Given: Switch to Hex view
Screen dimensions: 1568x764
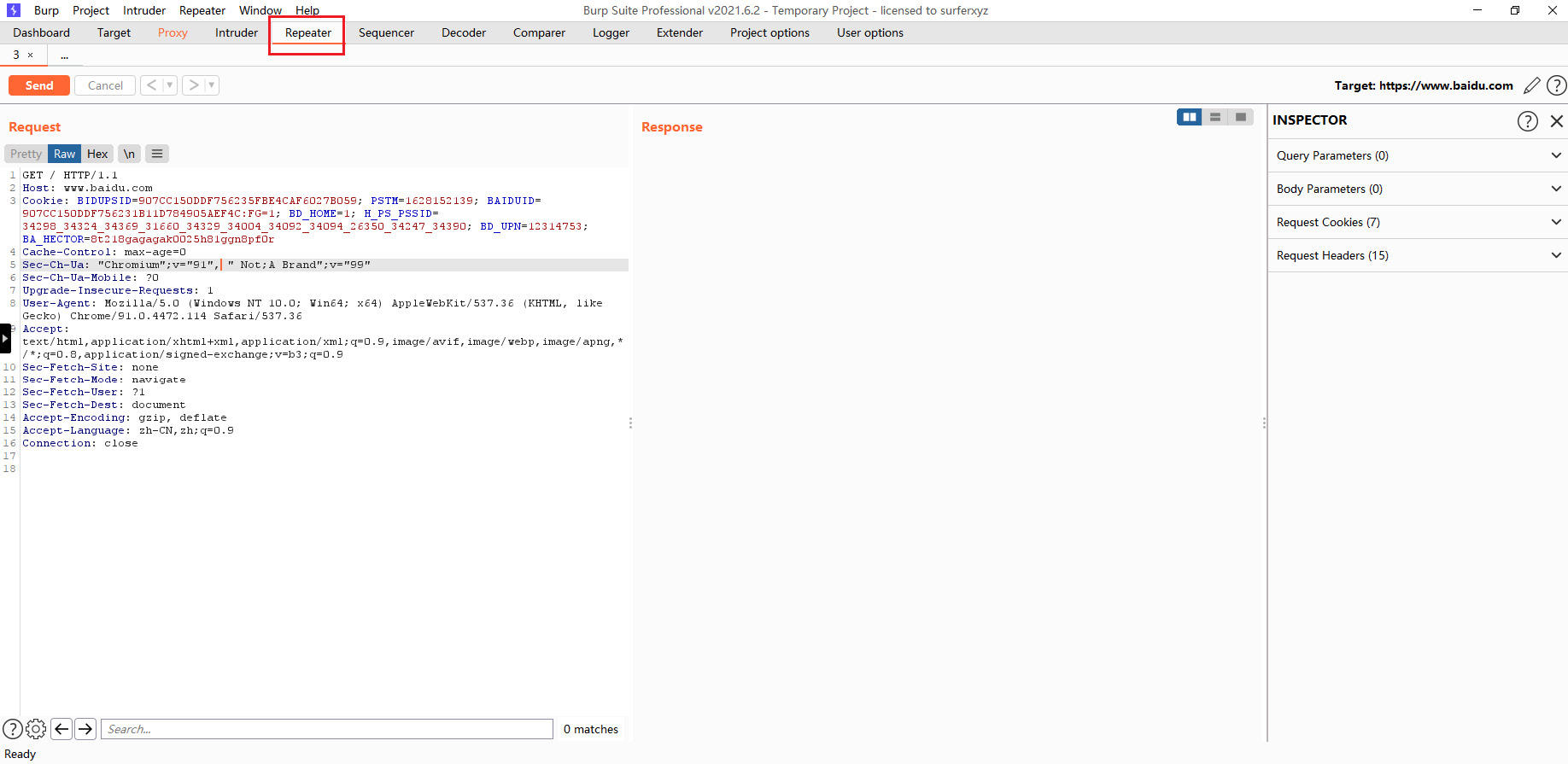Looking at the screenshot, I should (x=97, y=154).
